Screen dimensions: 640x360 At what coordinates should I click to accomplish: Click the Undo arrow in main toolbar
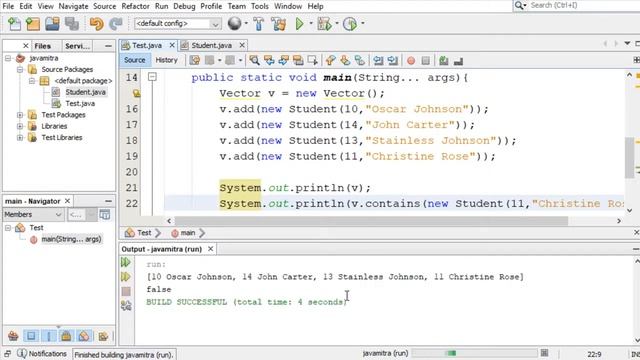[96, 24]
